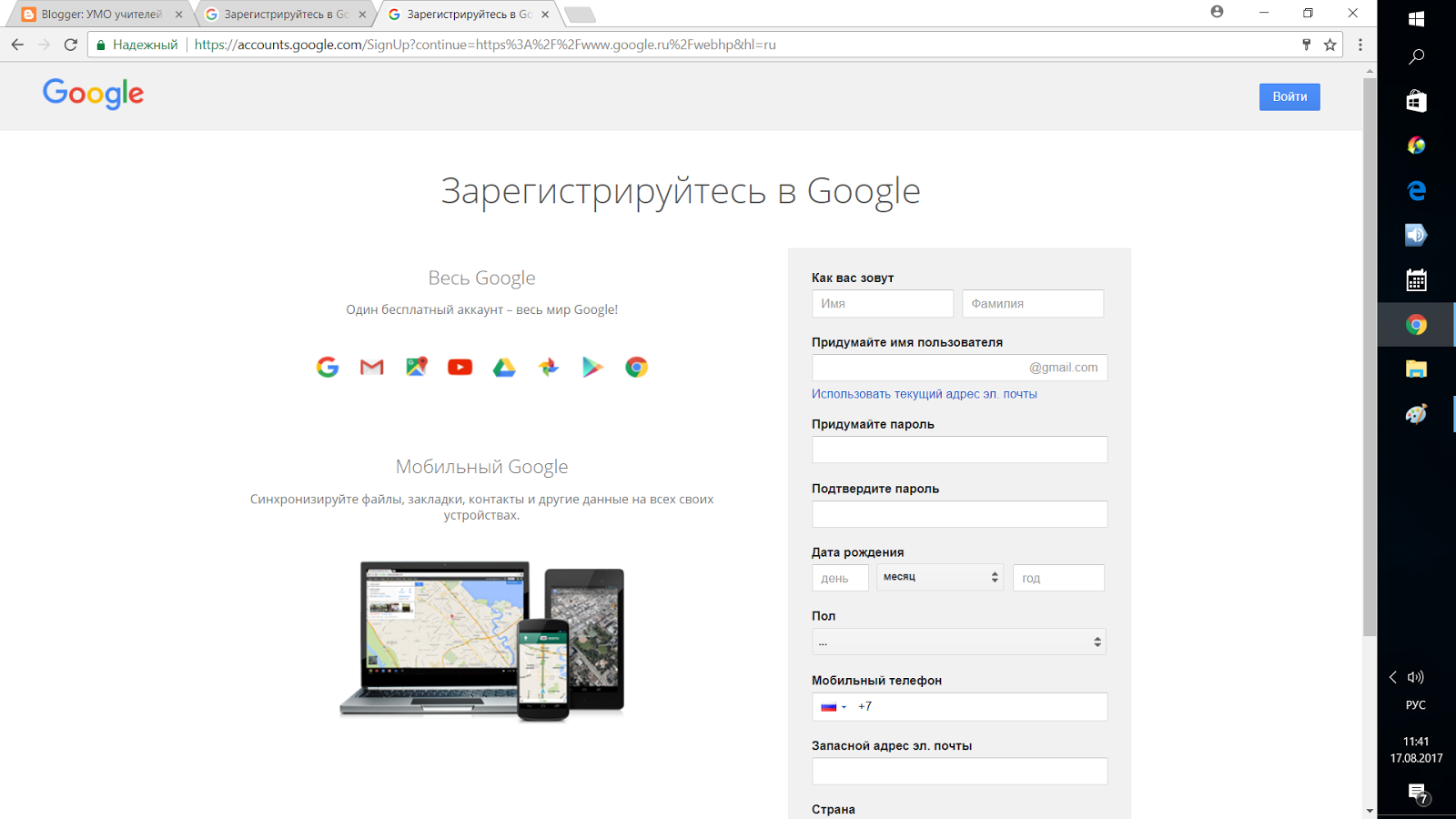Screen dimensions: 1456x819
Task: Click the laptop and phones devices image
Action: coord(482,642)
